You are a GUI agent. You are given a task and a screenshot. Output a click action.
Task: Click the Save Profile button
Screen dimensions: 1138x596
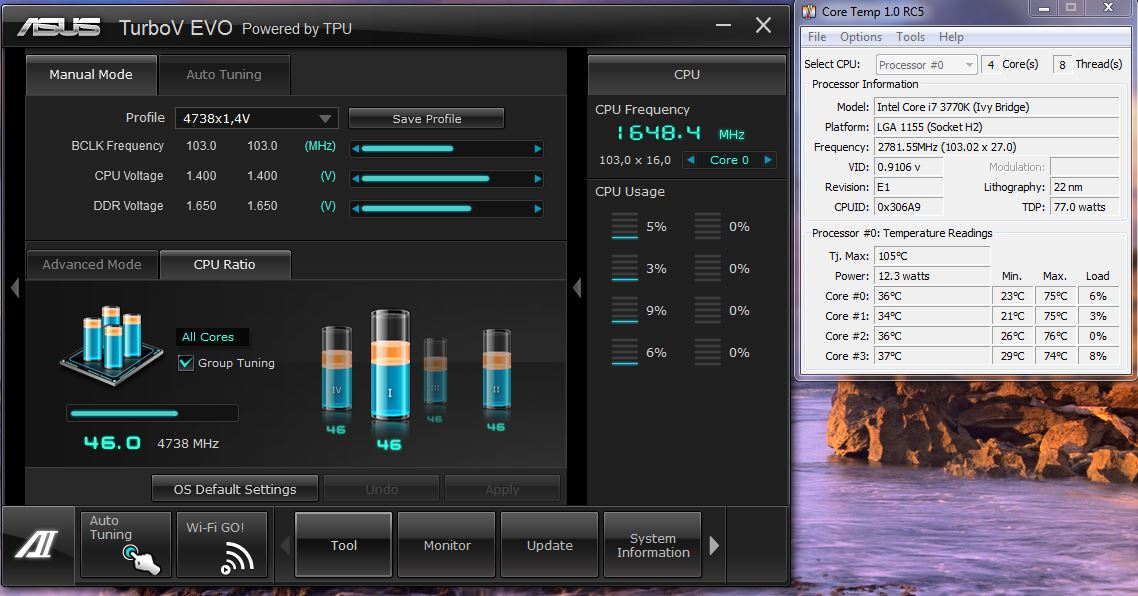[427, 118]
